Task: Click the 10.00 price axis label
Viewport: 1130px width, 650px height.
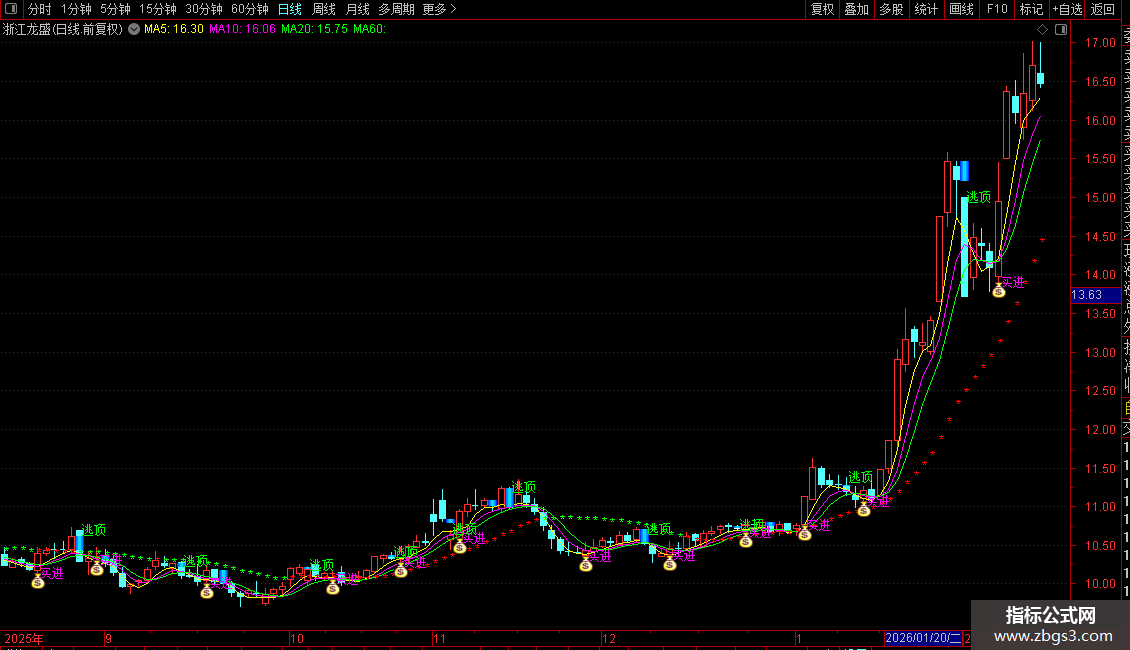Action: [x=1100, y=584]
